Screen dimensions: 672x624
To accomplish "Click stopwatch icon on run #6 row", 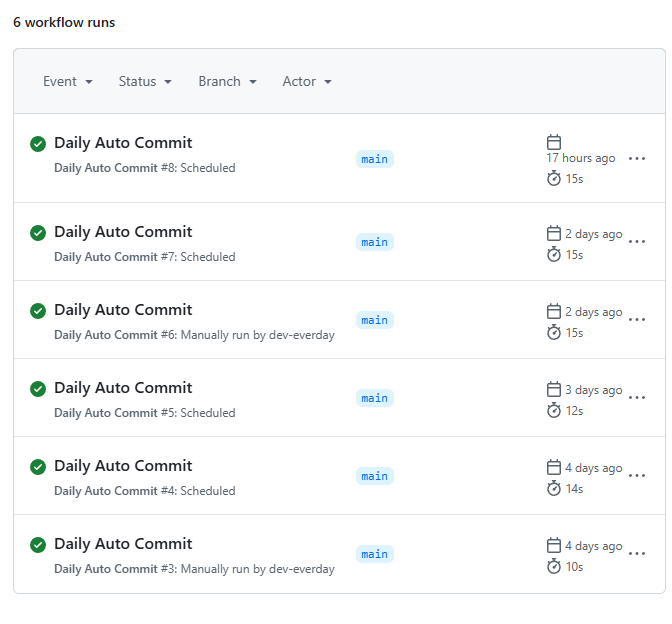I will coord(554,332).
